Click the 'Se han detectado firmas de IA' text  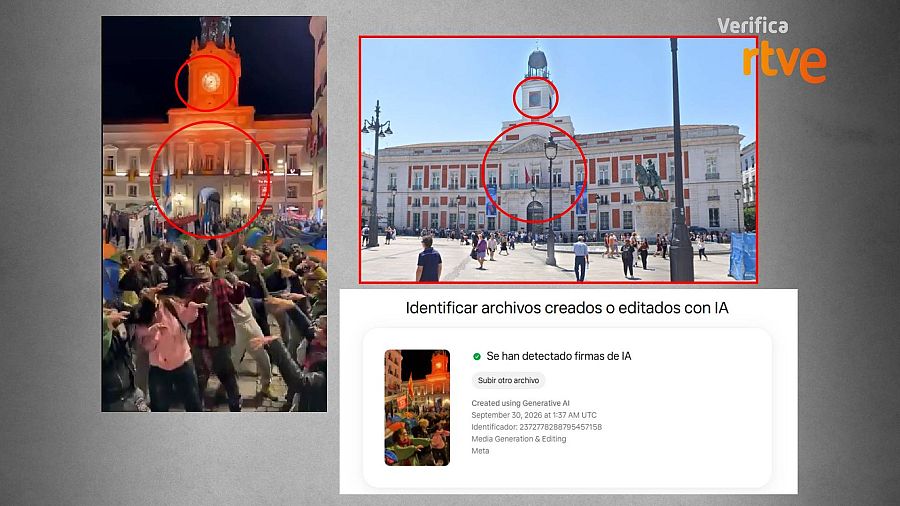pyautogui.click(x=558, y=356)
